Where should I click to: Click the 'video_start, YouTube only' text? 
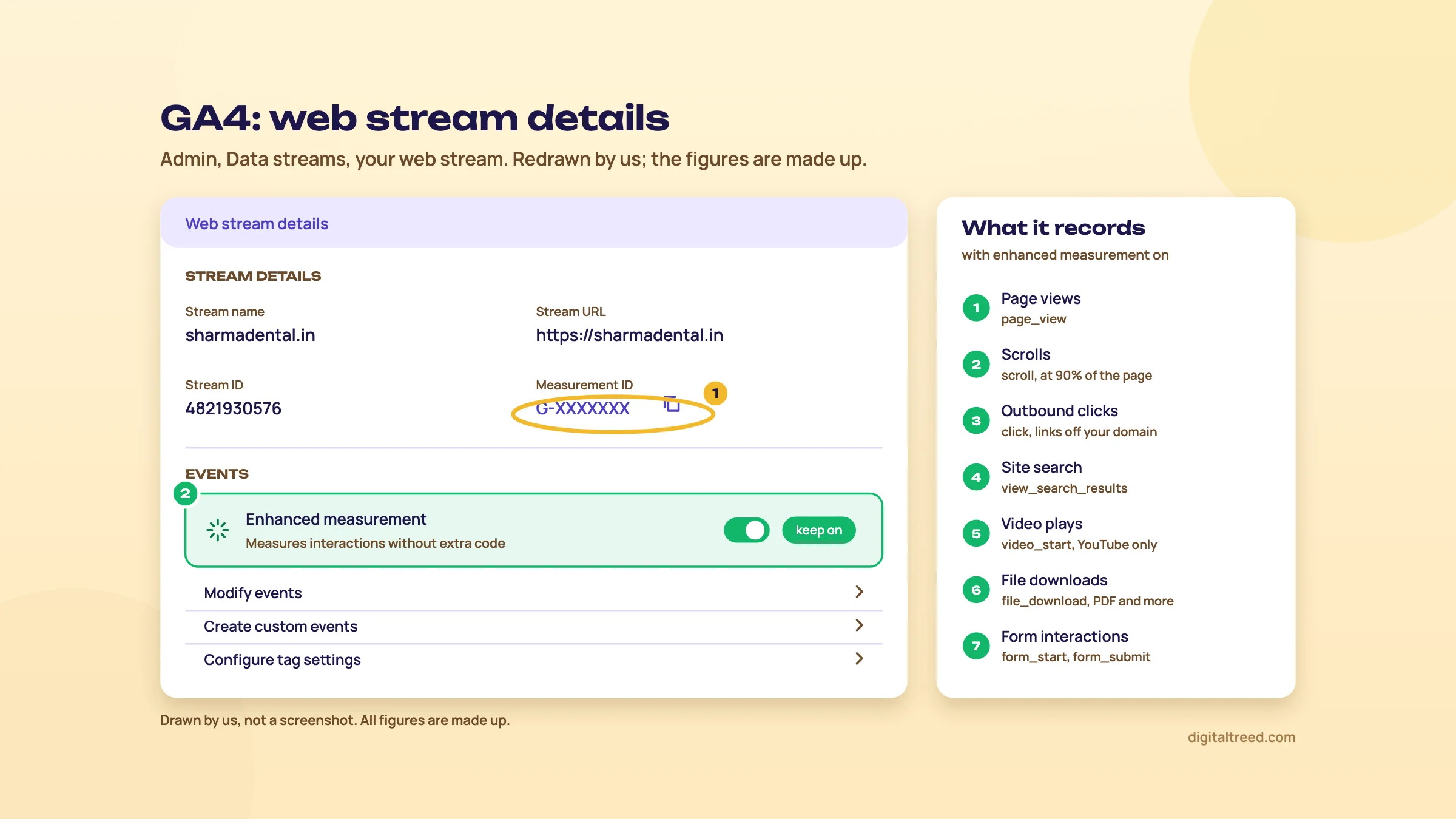tap(1079, 545)
